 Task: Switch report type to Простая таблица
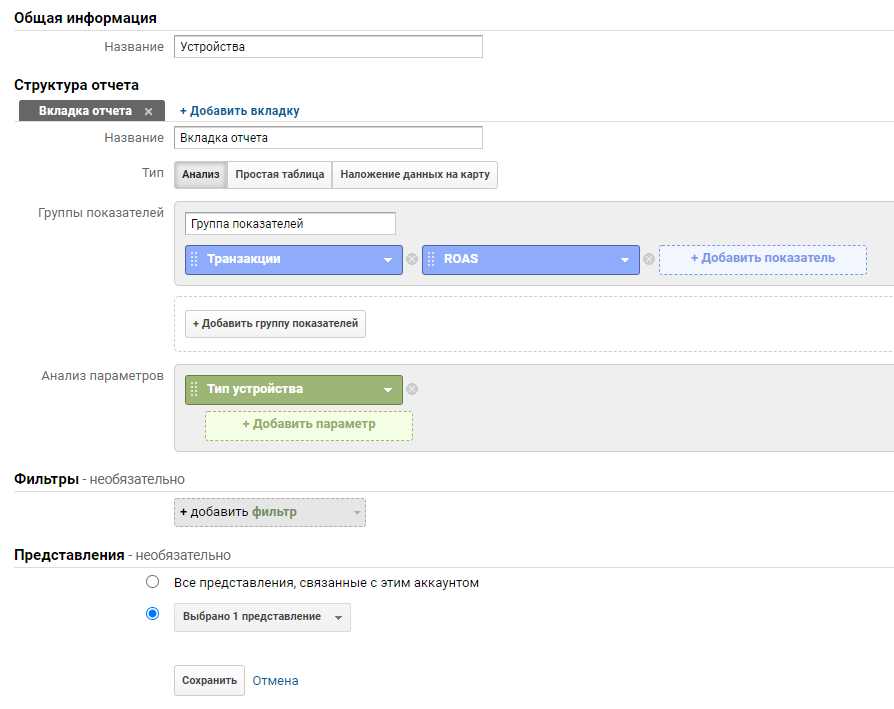(x=279, y=174)
